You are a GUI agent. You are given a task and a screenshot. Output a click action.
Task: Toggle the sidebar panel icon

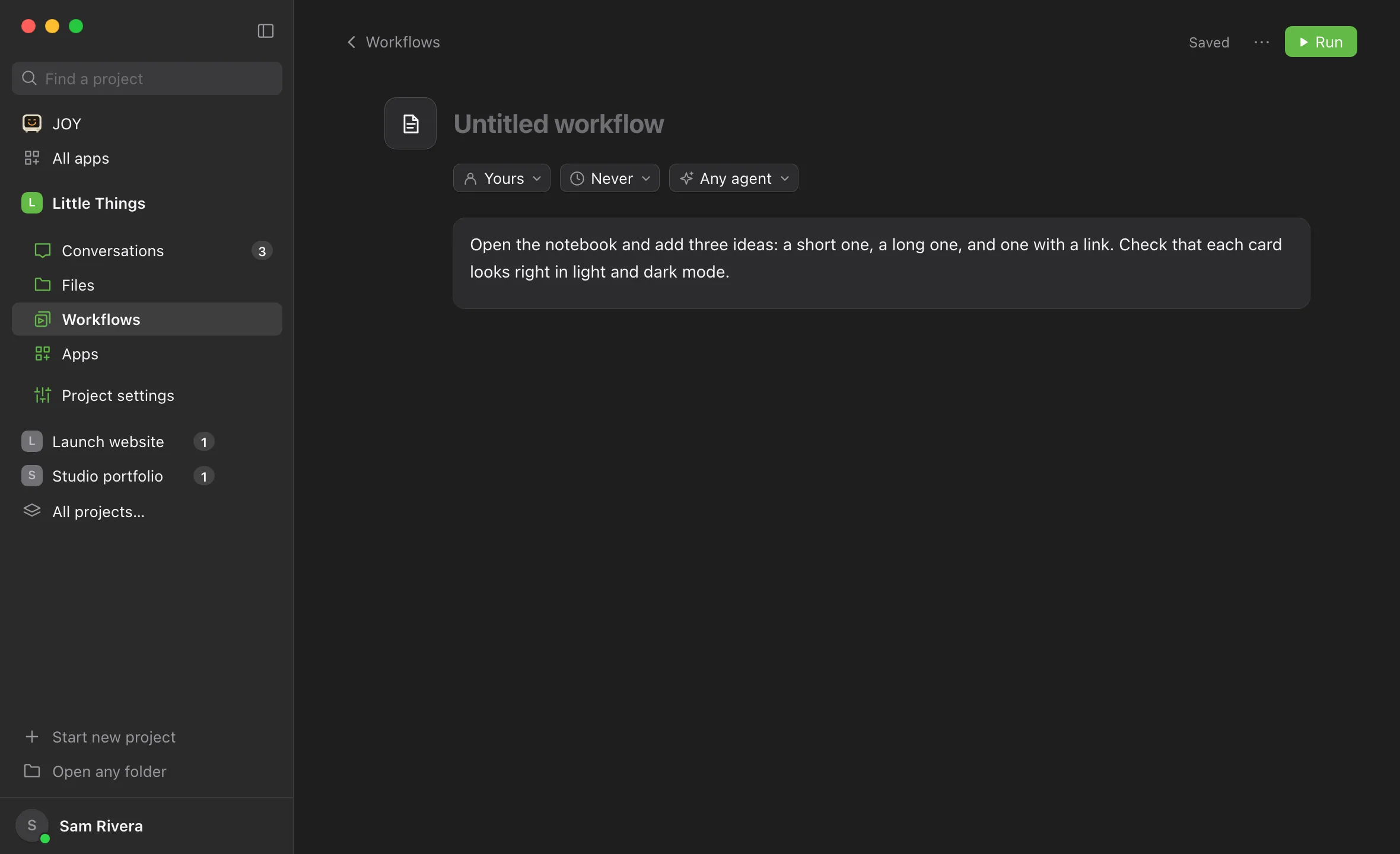click(x=265, y=31)
